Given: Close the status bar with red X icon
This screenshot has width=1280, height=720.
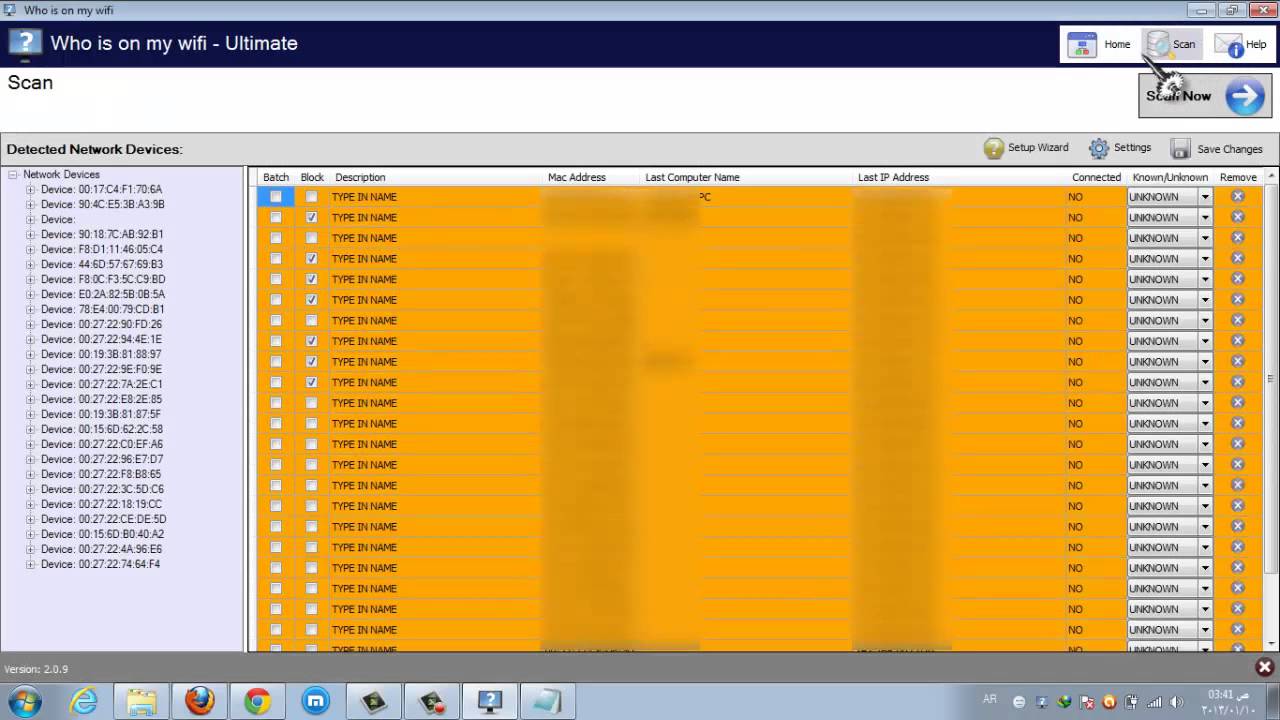Looking at the screenshot, I should 1264,667.
